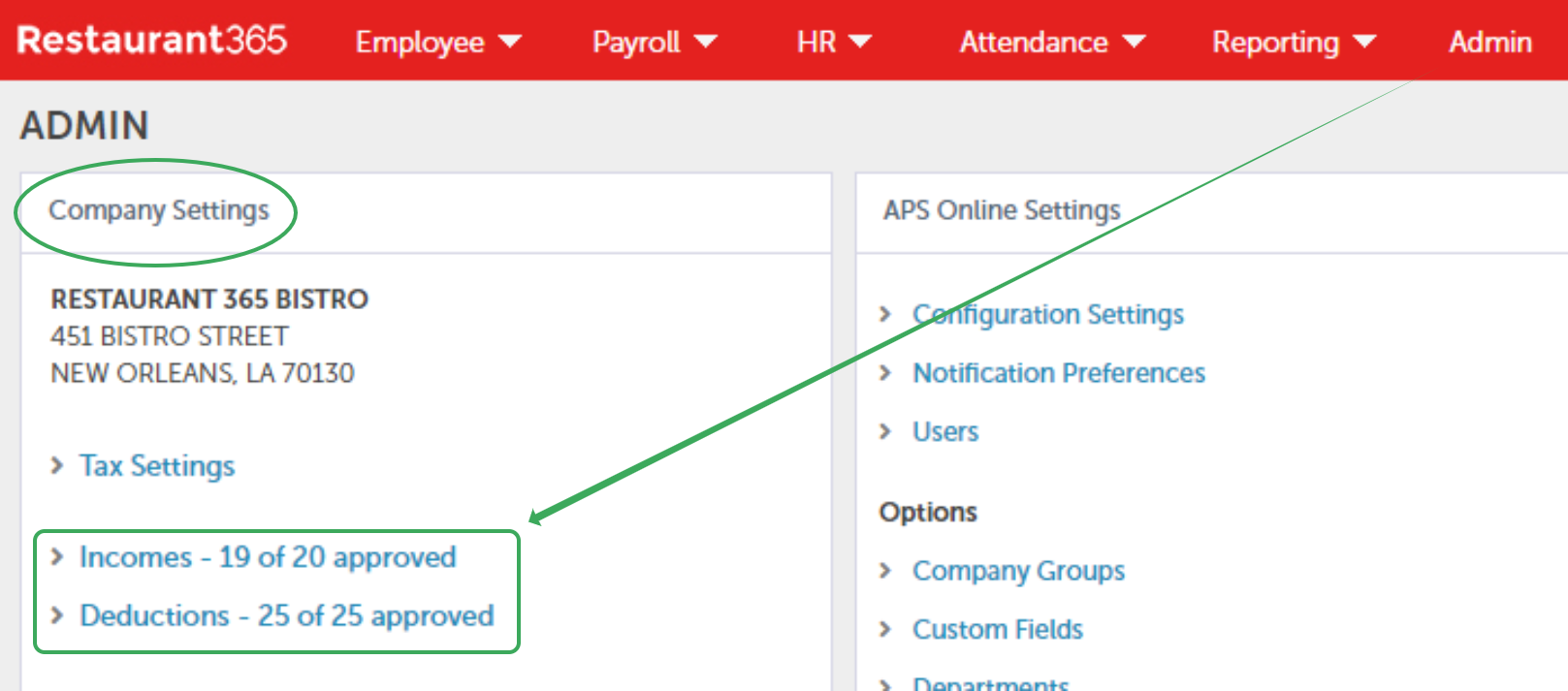Click chevron beside Deductions
Screen dimensions: 1568x691
tap(57, 614)
